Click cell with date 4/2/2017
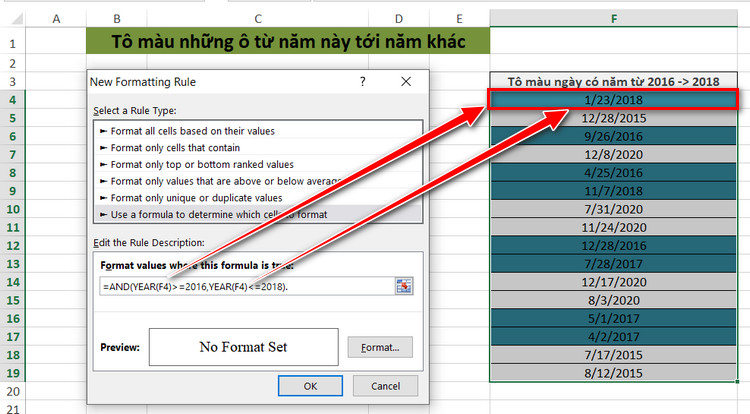 click(614, 337)
